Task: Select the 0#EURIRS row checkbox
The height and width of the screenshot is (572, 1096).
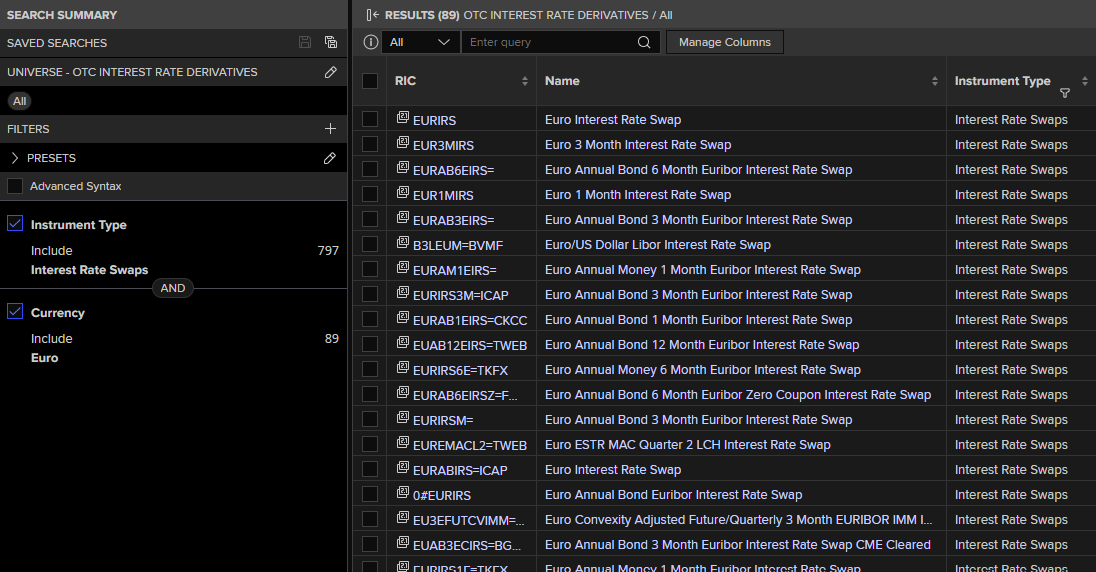Action: (x=370, y=494)
